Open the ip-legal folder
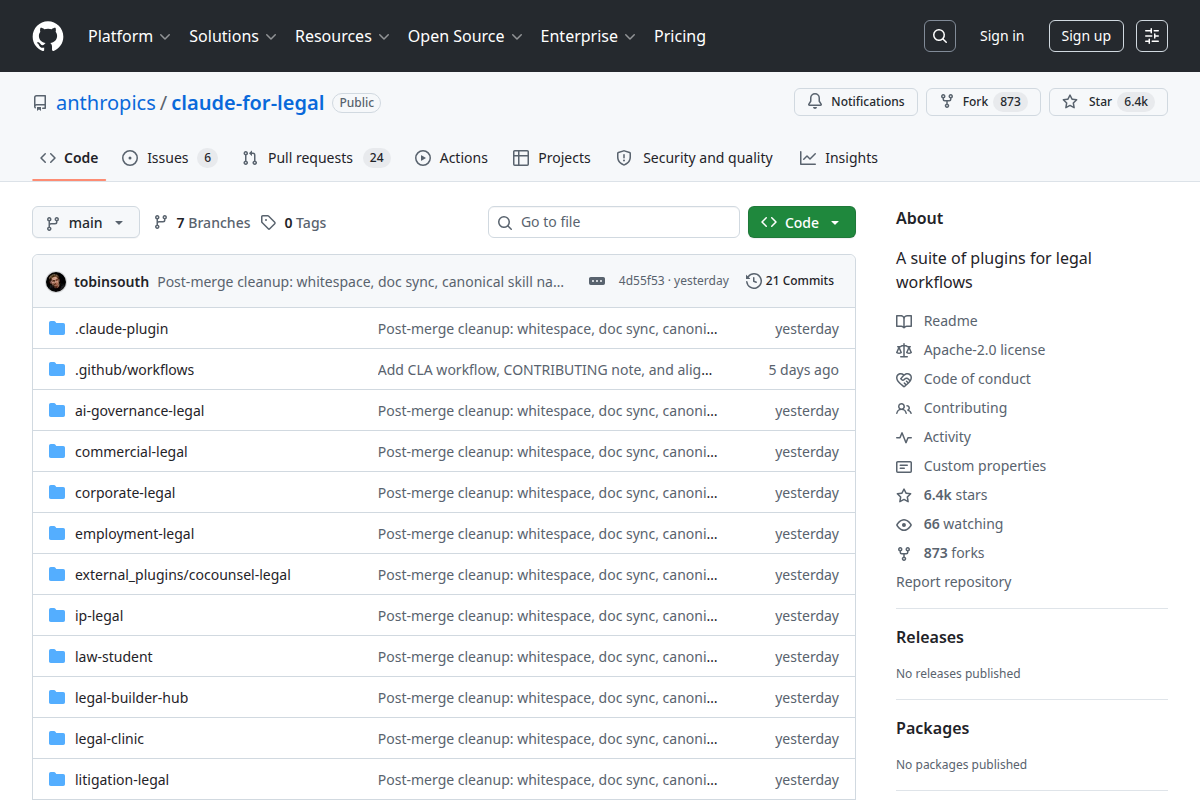Screen dimensions: 1200x800 point(99,616)
